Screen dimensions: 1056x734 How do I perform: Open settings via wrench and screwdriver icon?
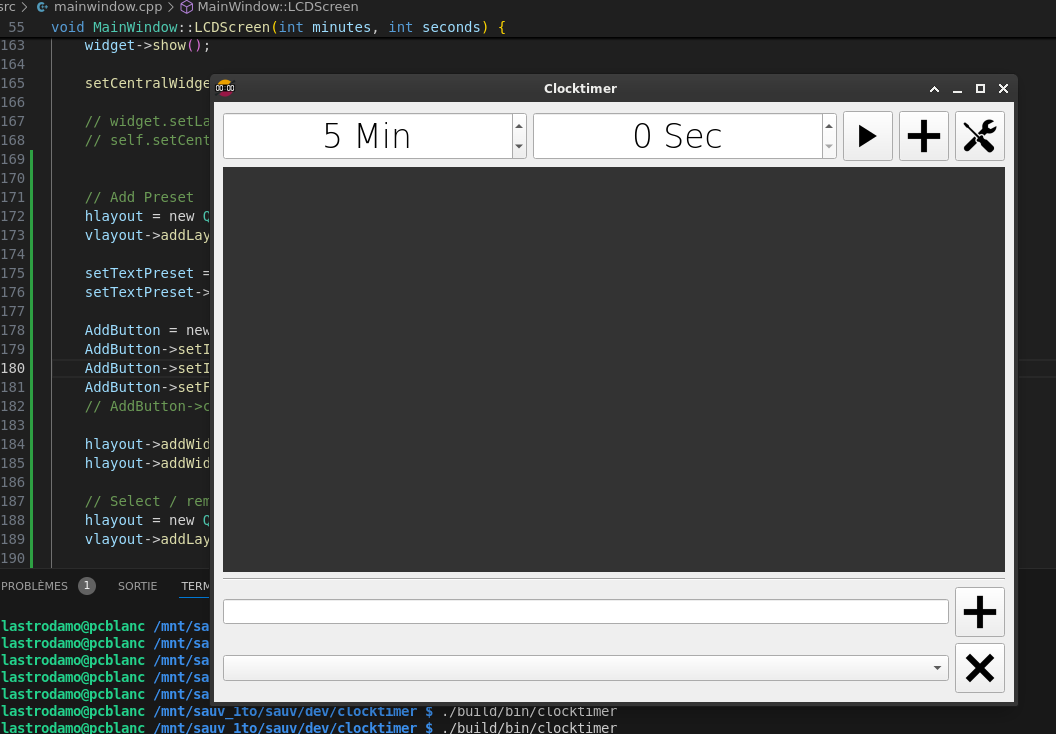(x=979, y=136)
